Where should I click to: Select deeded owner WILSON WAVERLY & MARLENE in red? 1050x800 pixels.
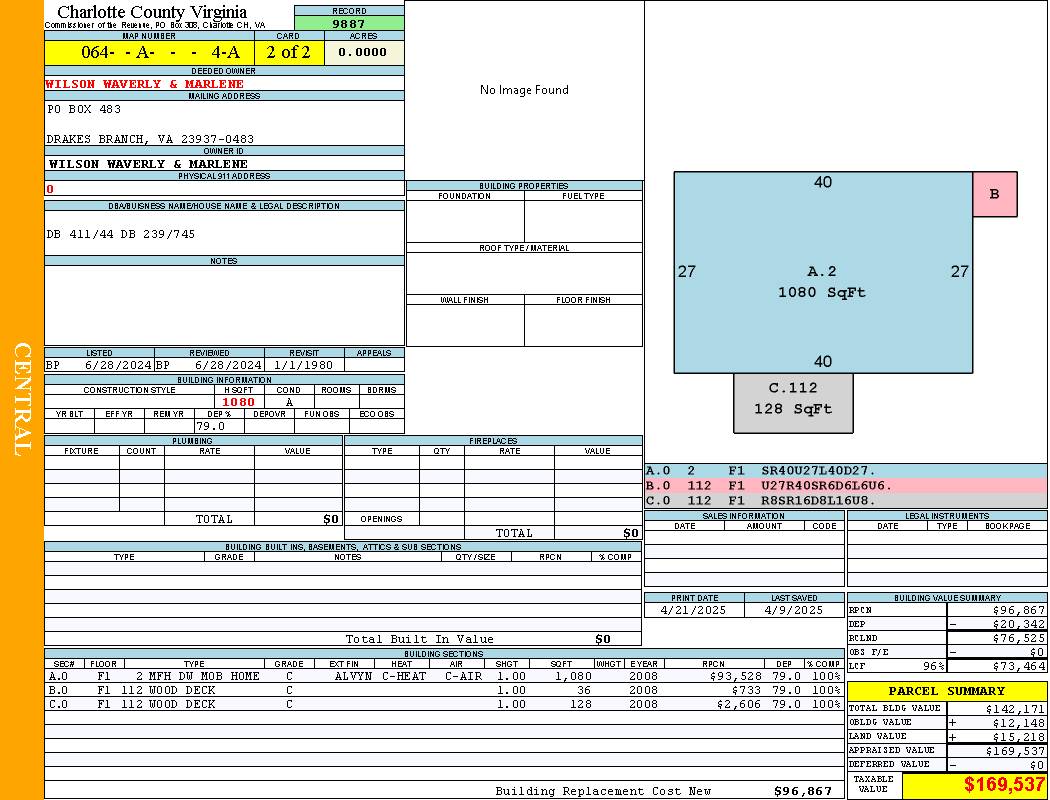click(145, 84)
